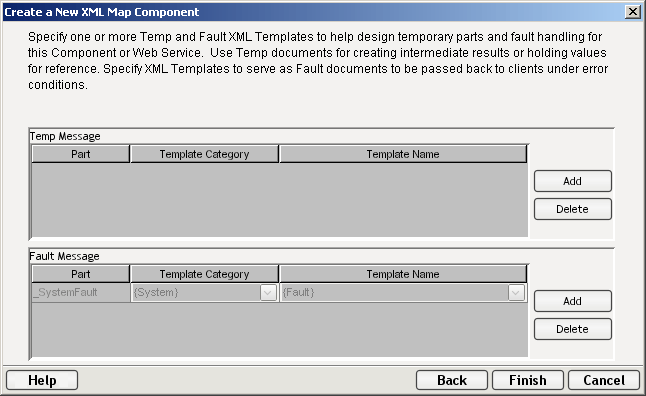
Task: Click empty area of the Temp Message table
Action: point(279,200)
